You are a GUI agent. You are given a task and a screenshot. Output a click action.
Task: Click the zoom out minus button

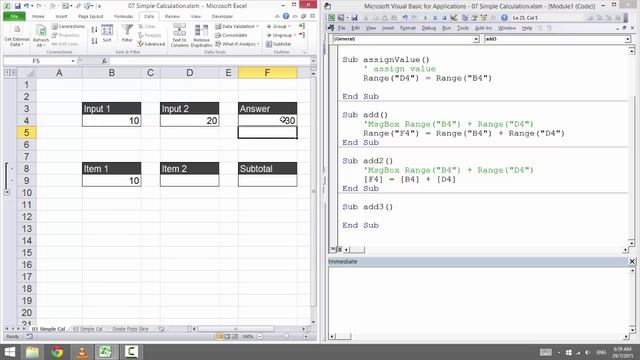pyautogui.click(x=260, y=337)
